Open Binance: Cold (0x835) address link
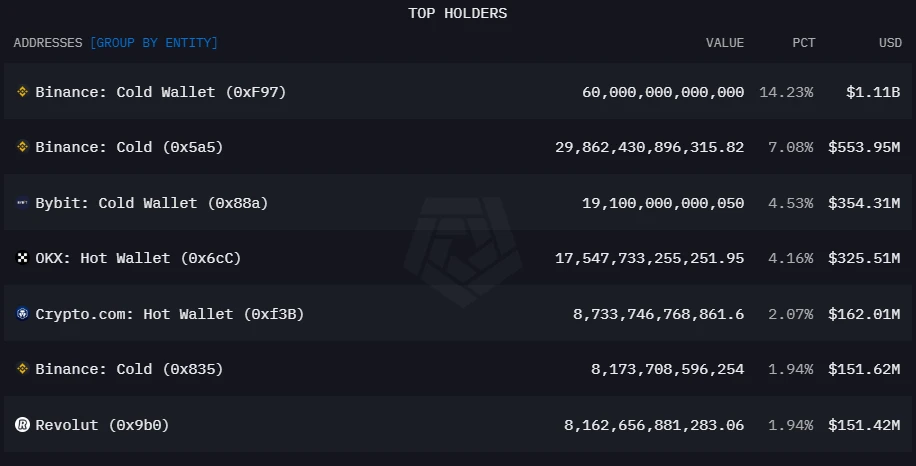This screenshot has height=466, width=916. tap(129, 369)
